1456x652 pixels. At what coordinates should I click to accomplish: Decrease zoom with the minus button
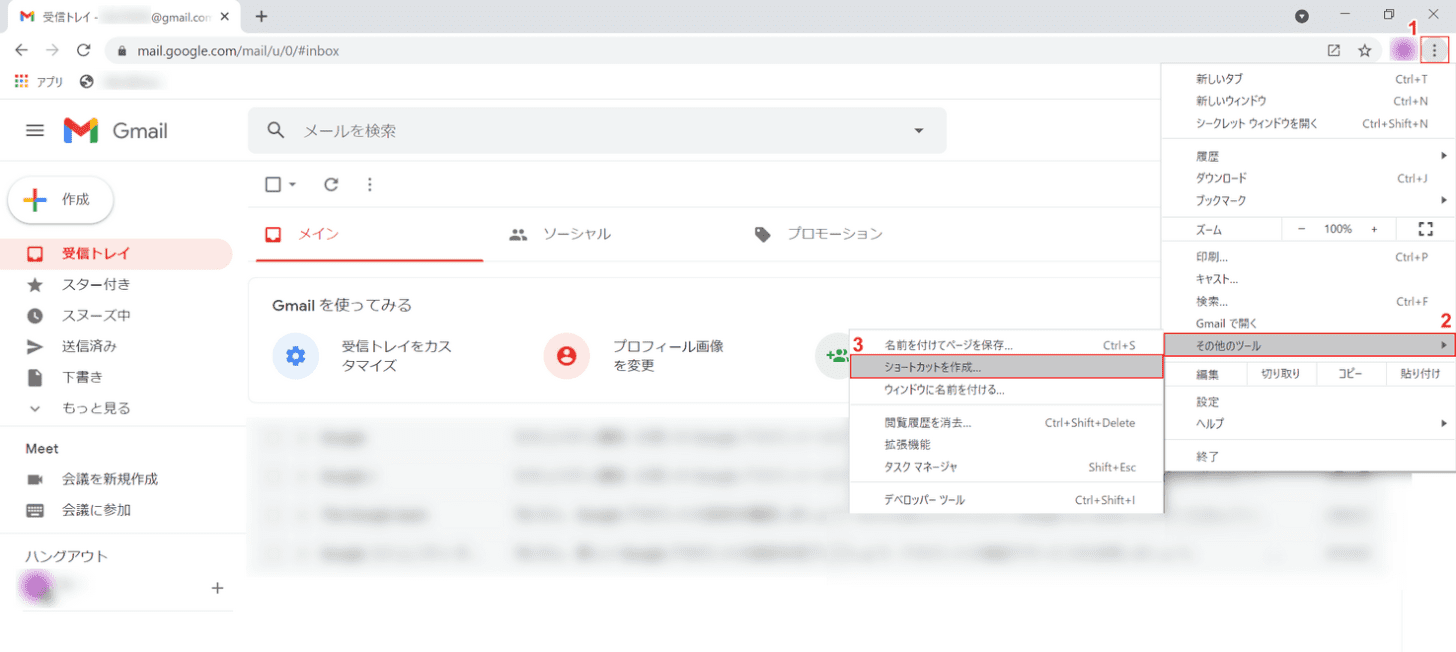[1302, 229]
